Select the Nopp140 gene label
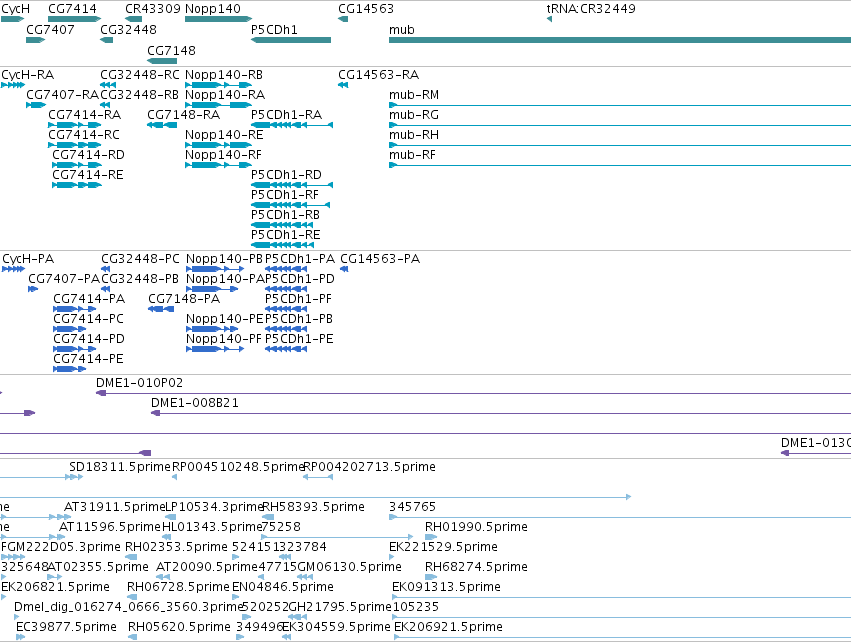The width and height of the screenshot is (851, 642). click(x=213, y=9)
